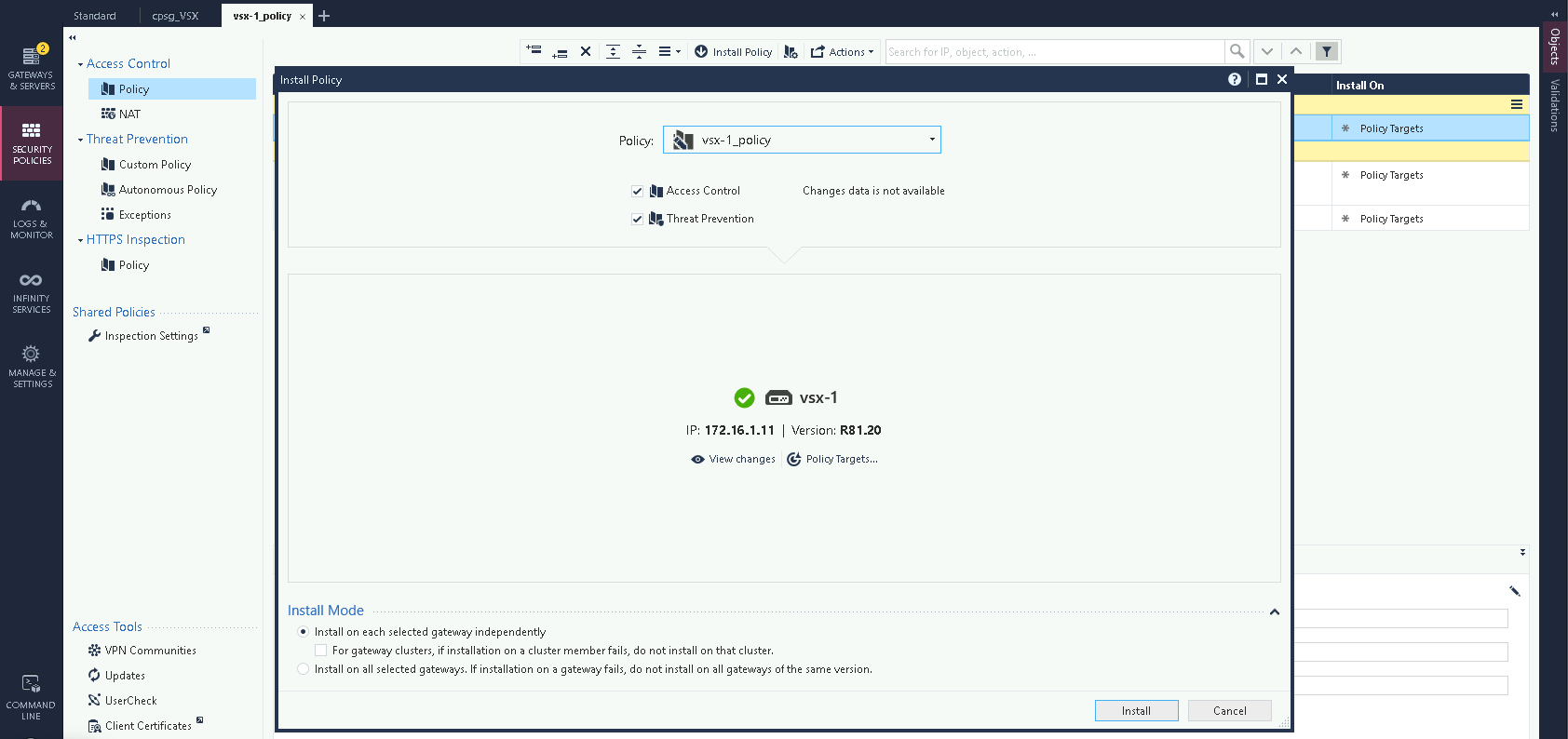
Task: Open the Command Line icon
Action: click(x=31, y=697)
